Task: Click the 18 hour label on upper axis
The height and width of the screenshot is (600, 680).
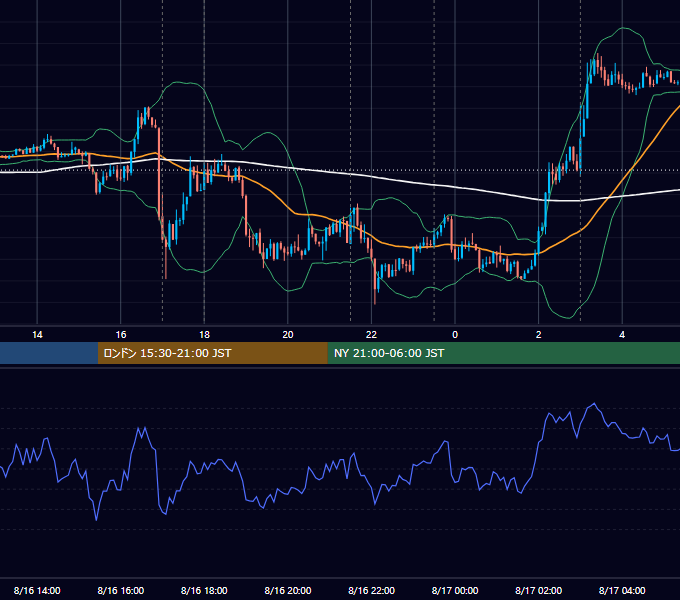Action: 204,335
